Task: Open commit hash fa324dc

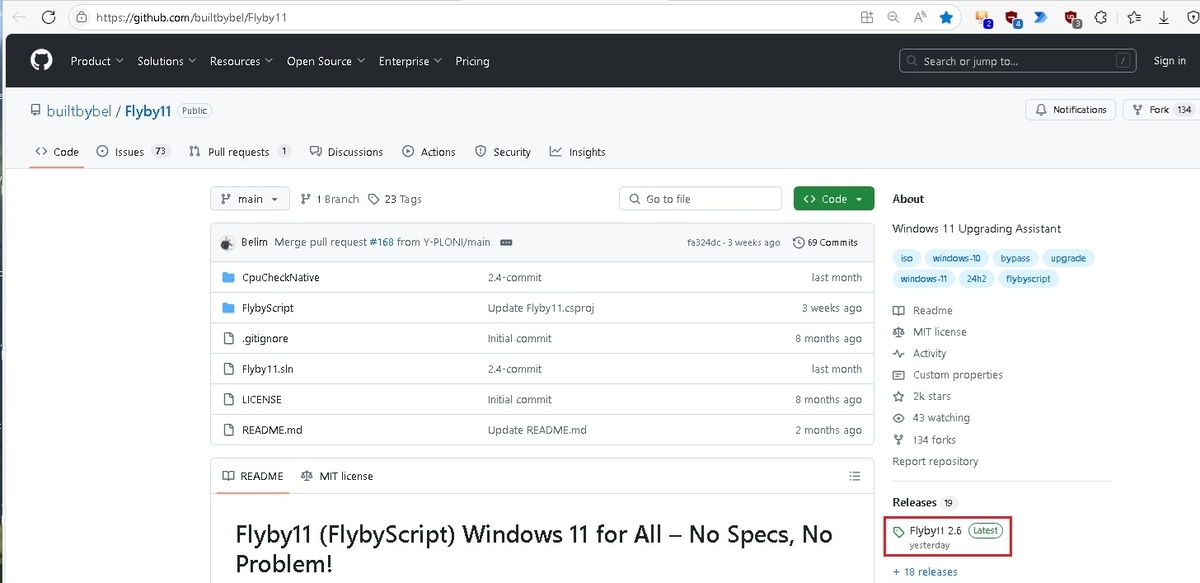Action: click(x=705, y=243)
